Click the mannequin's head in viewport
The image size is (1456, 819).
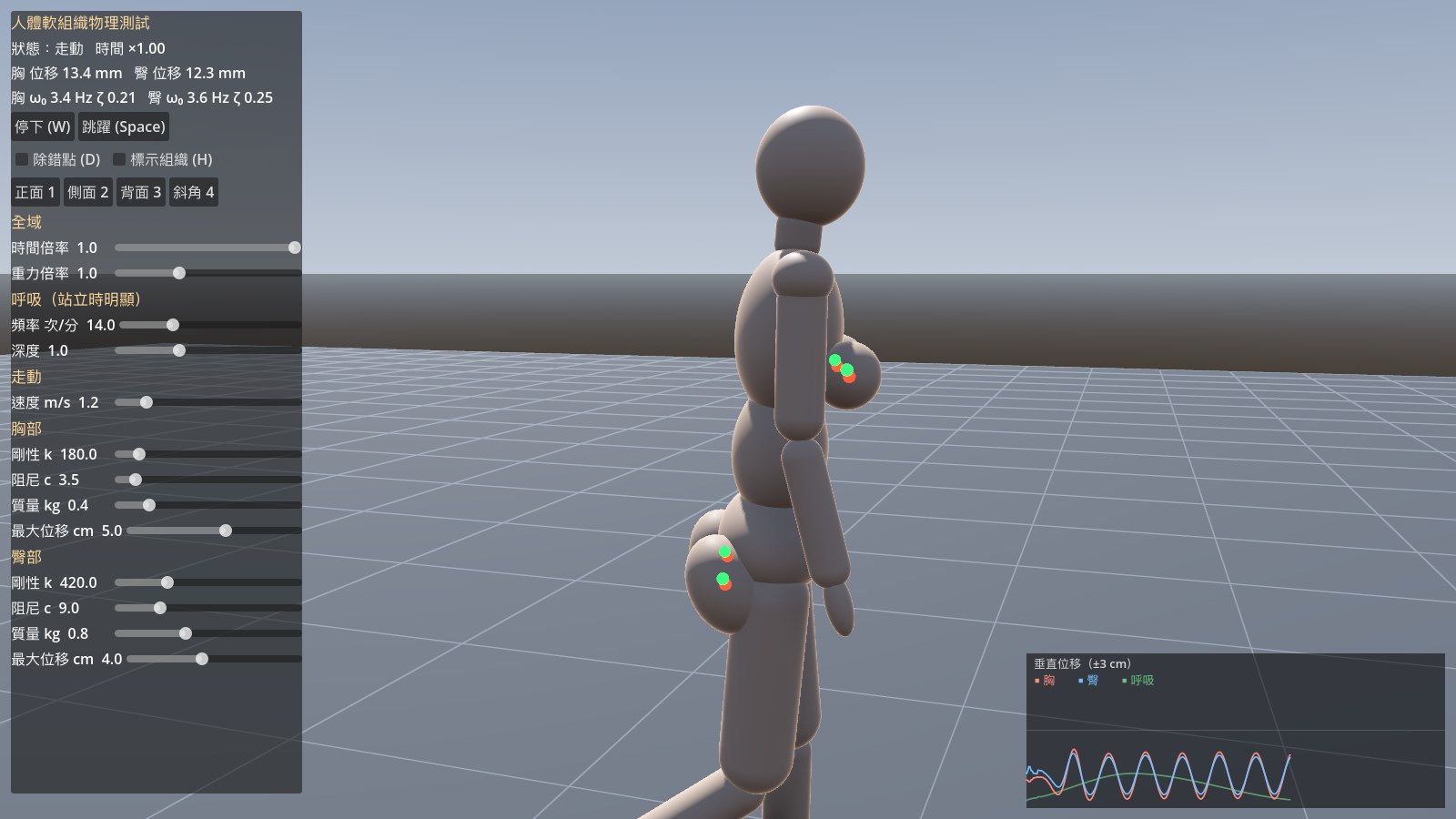pos(810,165)
